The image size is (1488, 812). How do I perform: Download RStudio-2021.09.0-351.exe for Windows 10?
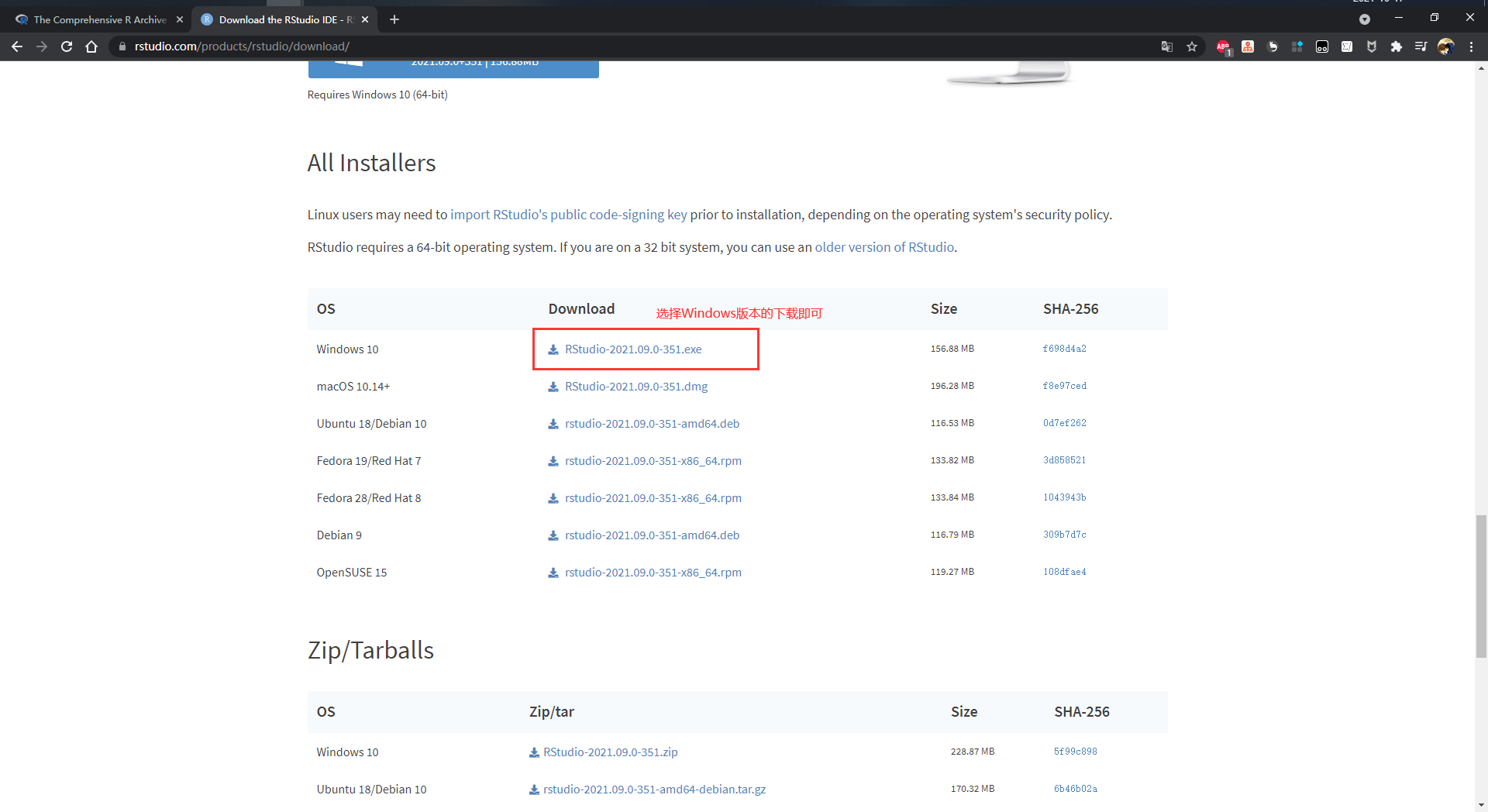tap(632, 349)
